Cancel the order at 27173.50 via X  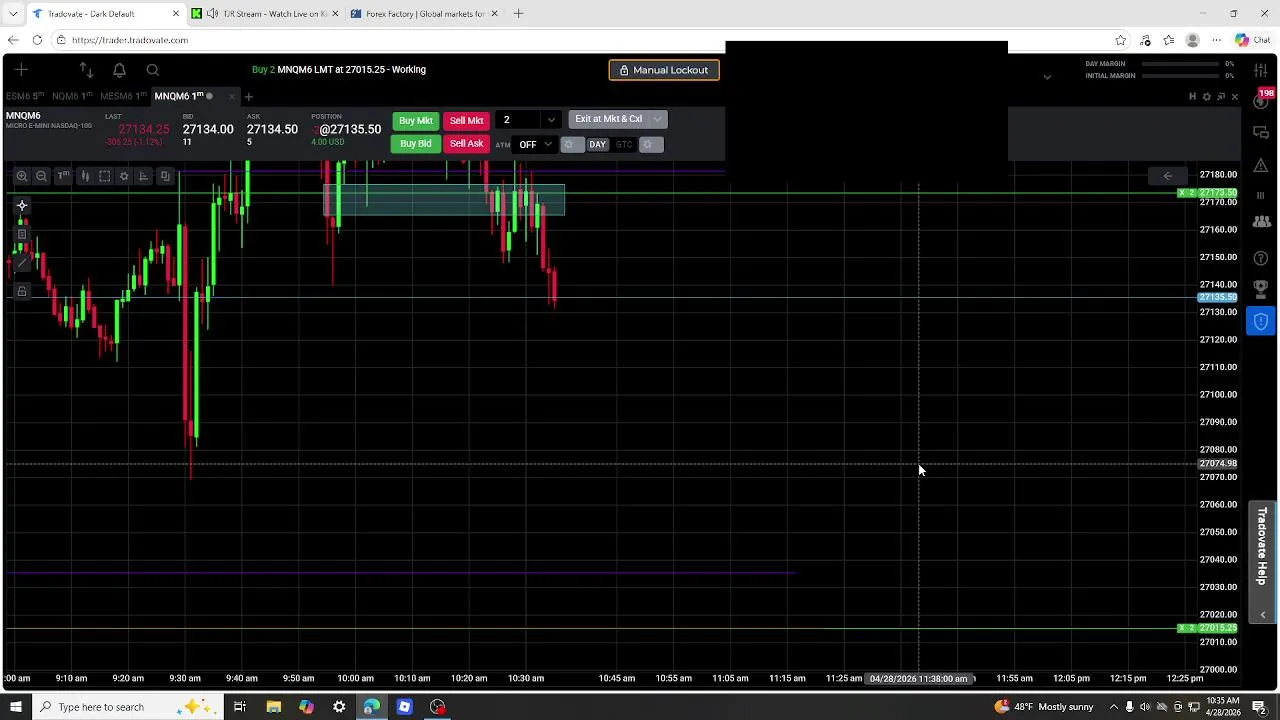point(1182,193)
